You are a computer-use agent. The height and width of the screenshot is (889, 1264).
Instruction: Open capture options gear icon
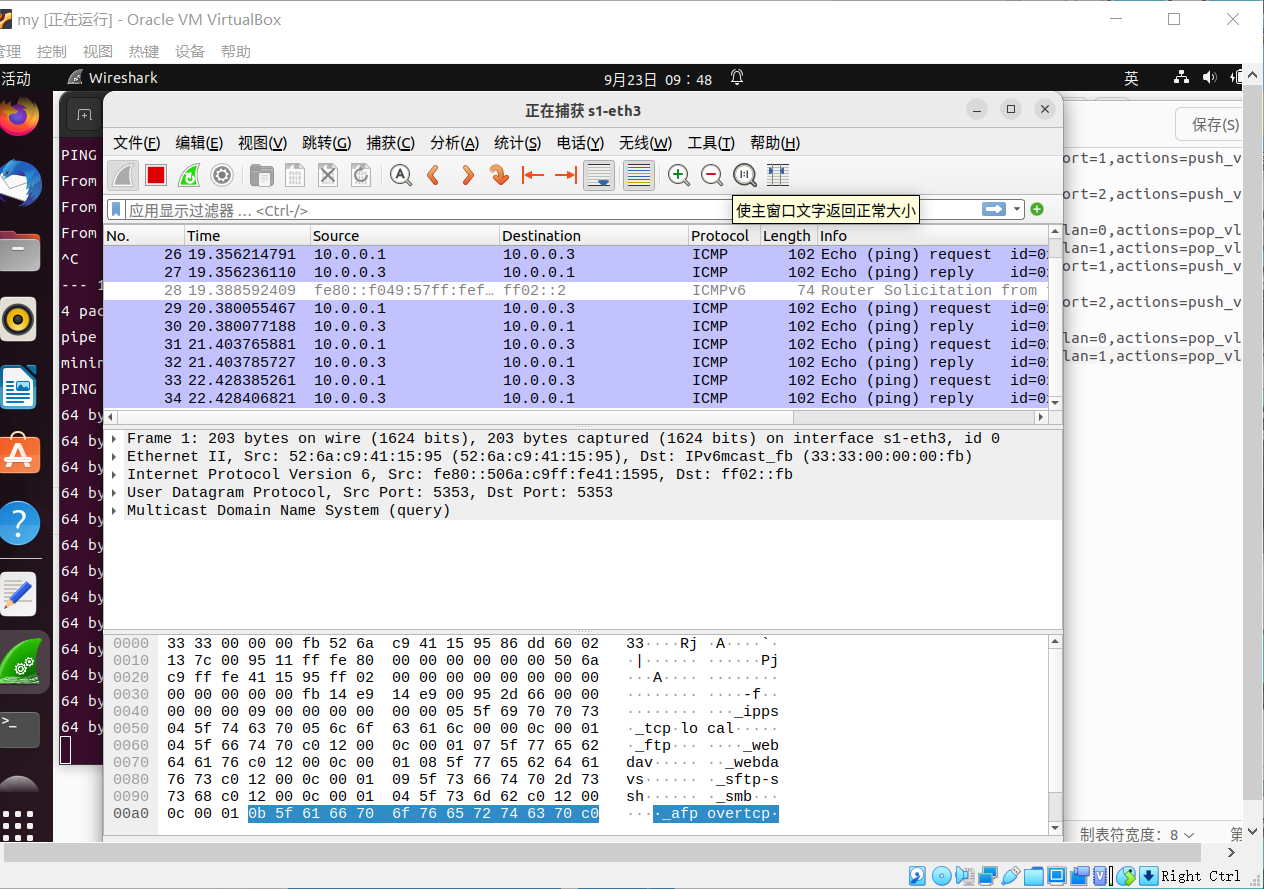(x=222, y=176)
